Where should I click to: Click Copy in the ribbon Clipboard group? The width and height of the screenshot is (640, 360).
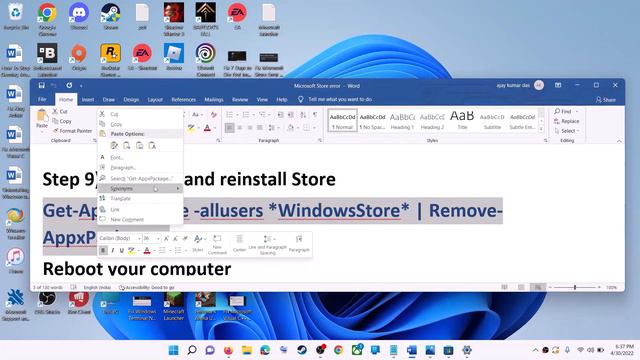pyautogui.click(x=62, y=121)
